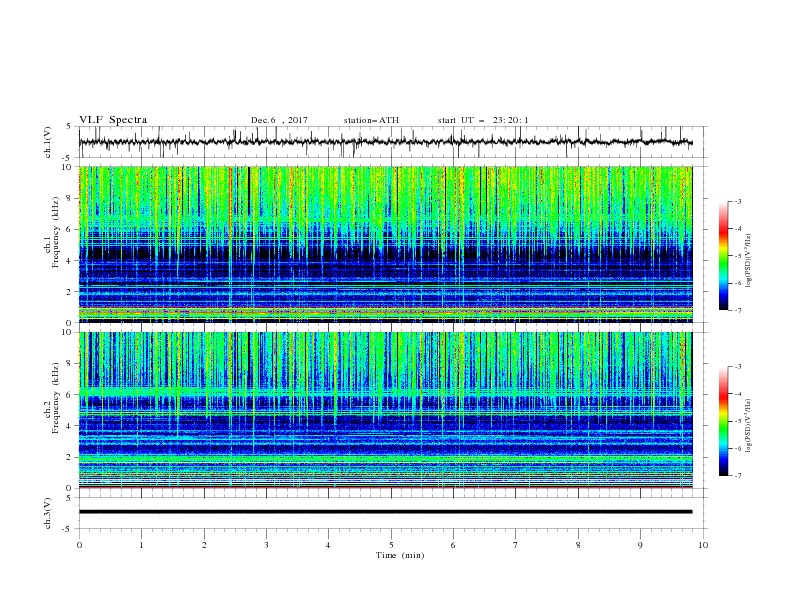Click the ch.2 "Frequency (kHz)" axis label

[55, 398]
